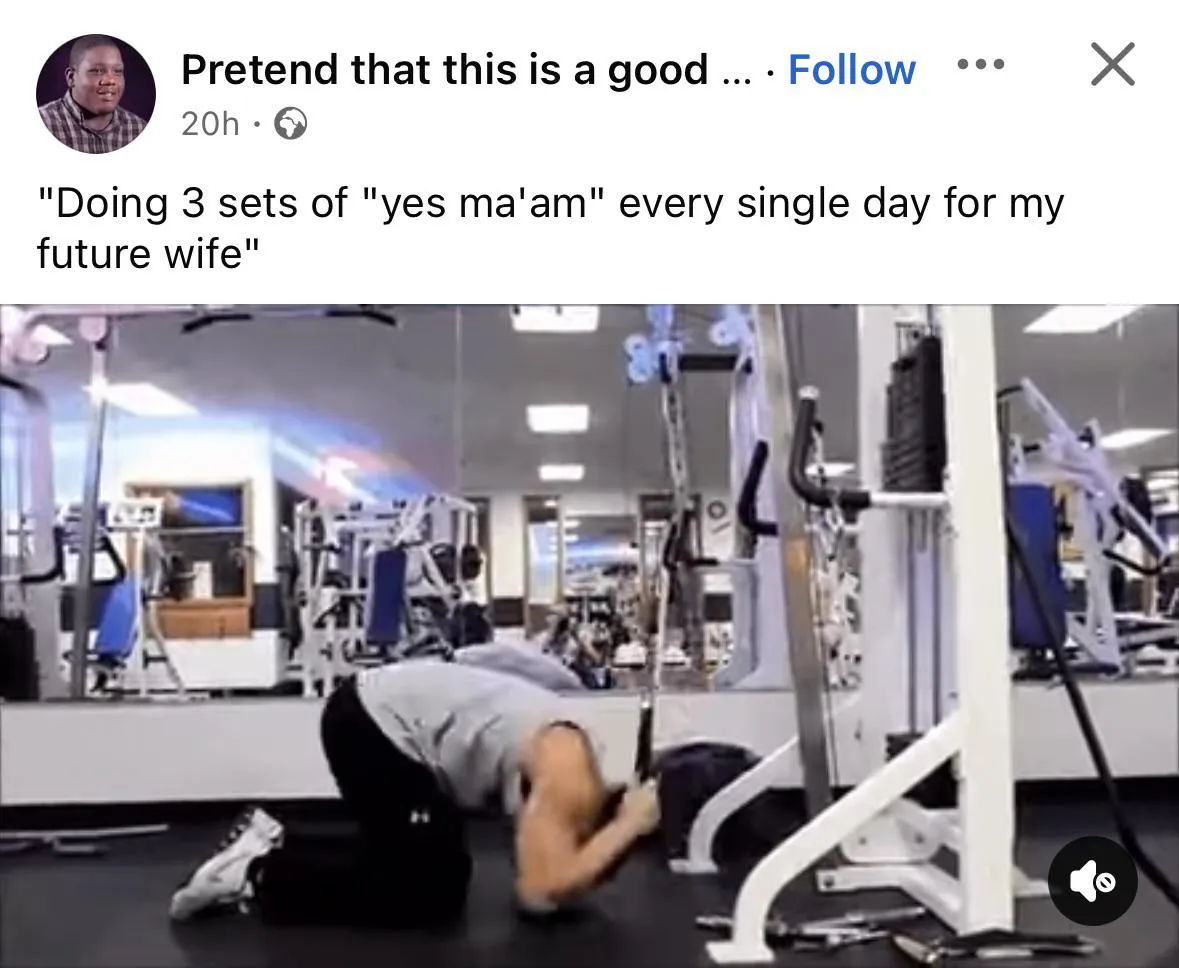Follow the 'Pretend that this is a good' page
The height and width of the screenshot is (968, 1179).
tap(852, 69)
